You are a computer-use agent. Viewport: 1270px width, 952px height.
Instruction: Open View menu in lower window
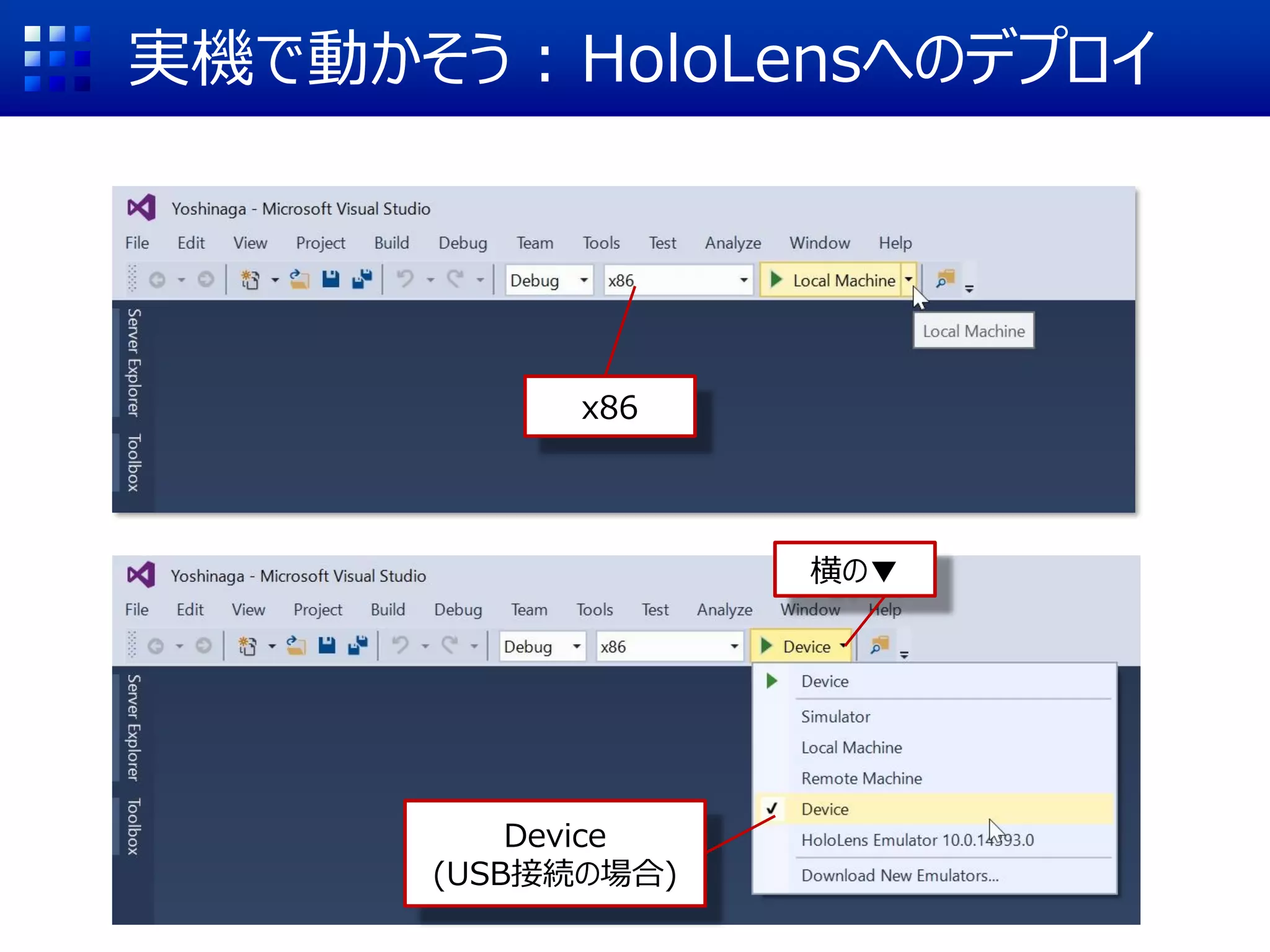(x=248, y=609)
